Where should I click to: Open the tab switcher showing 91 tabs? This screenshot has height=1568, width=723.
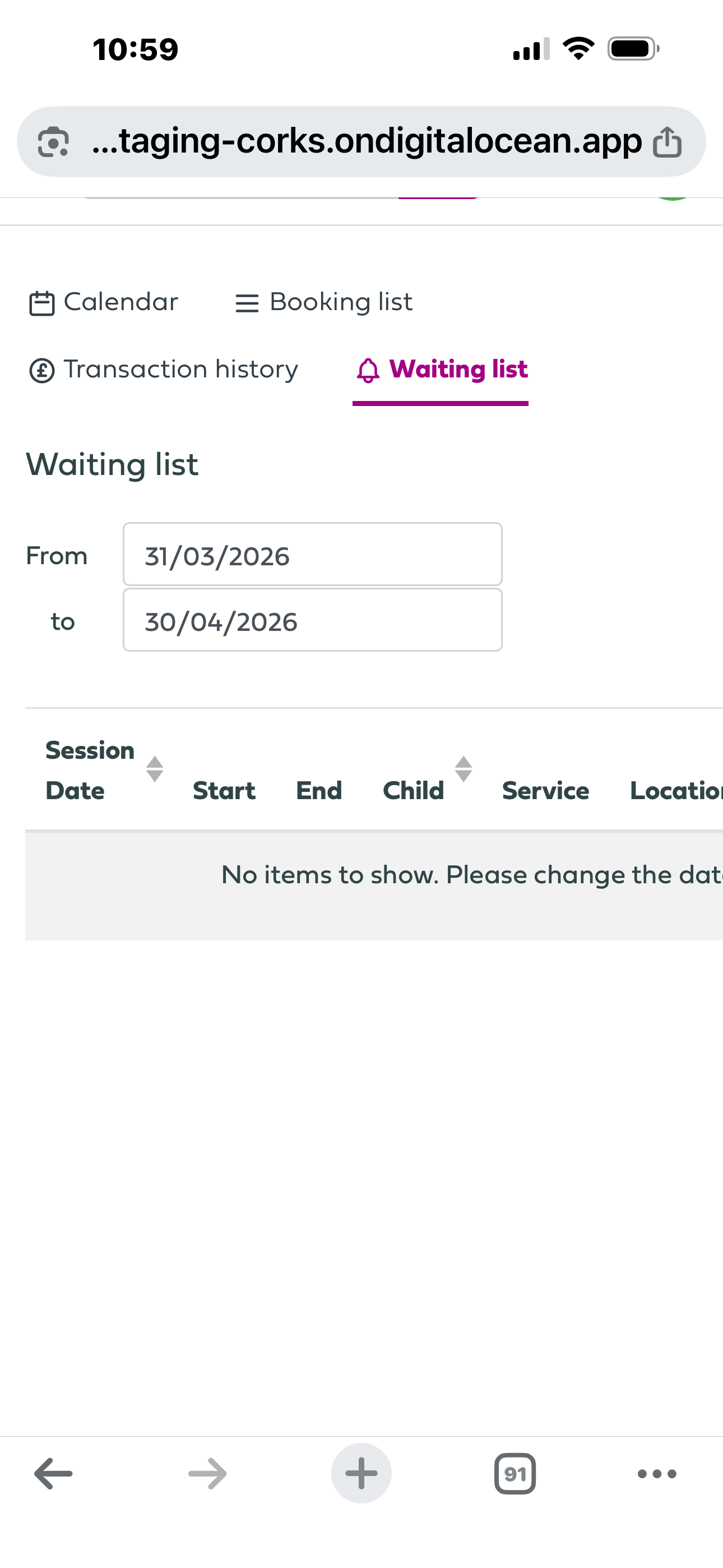(x=515, y=1474)
